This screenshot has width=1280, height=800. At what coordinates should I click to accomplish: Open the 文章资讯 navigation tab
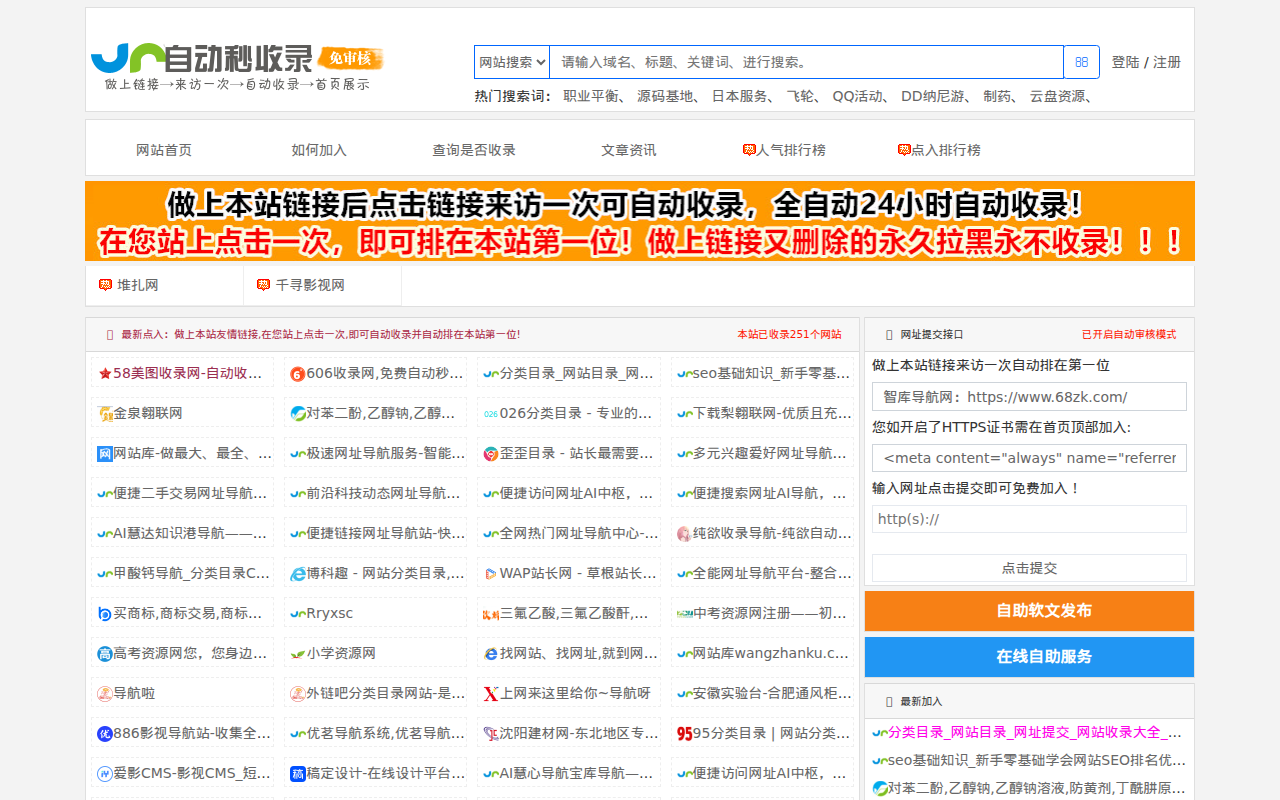(629, 150)
